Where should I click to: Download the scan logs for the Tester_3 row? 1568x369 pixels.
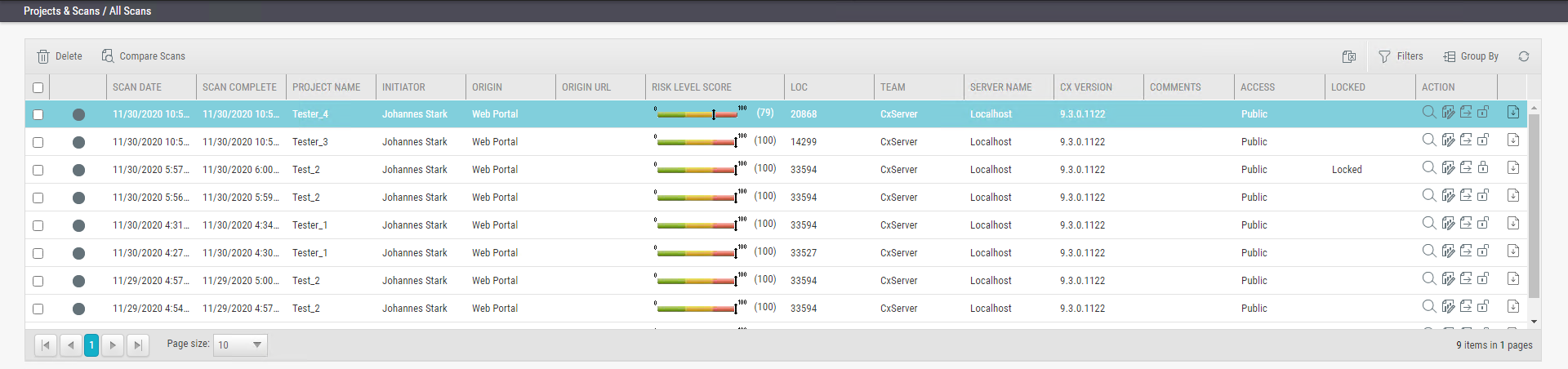tap(1512, 140)
